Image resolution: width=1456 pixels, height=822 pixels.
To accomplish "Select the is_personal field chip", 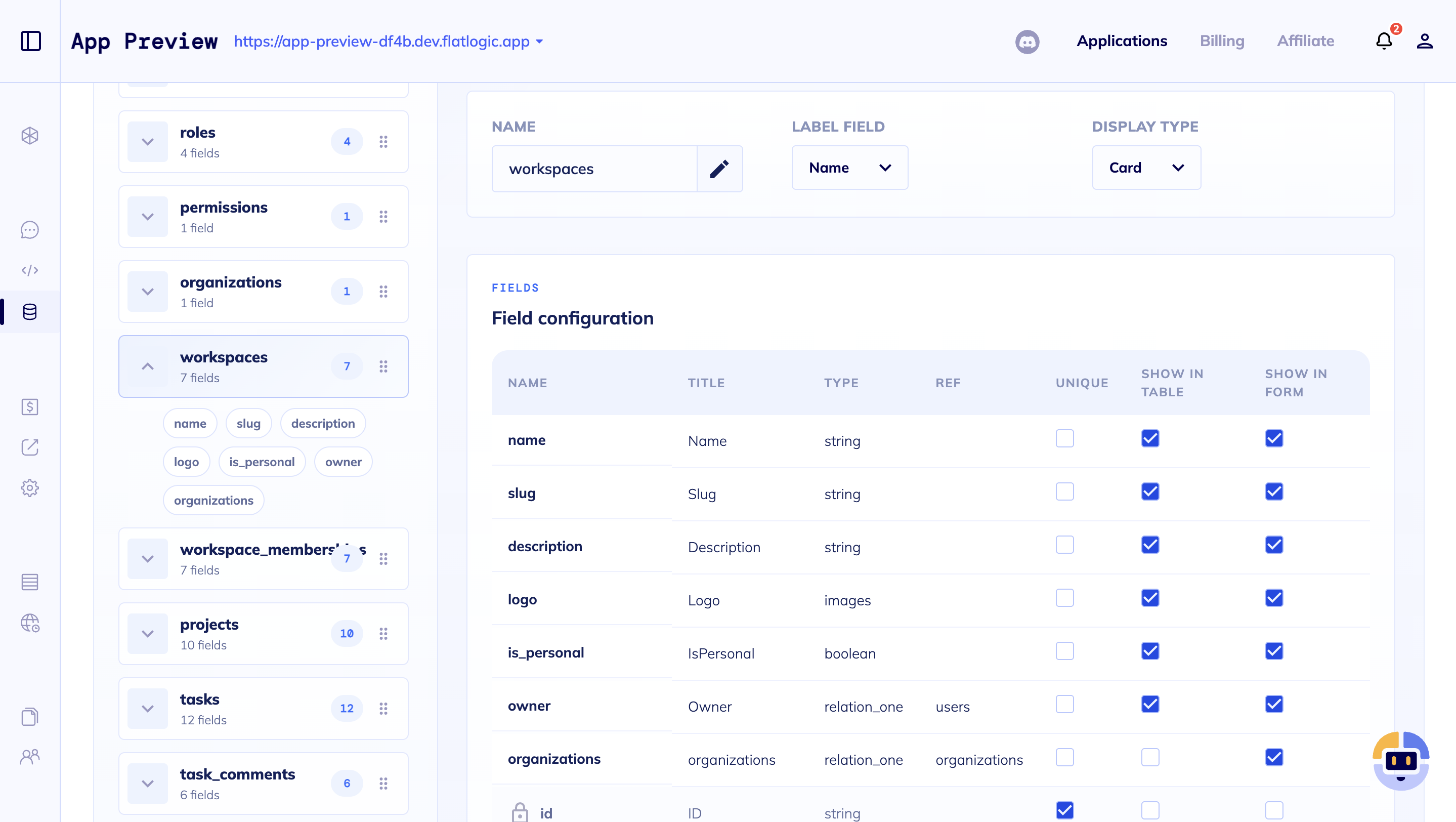I will point(262,462).
